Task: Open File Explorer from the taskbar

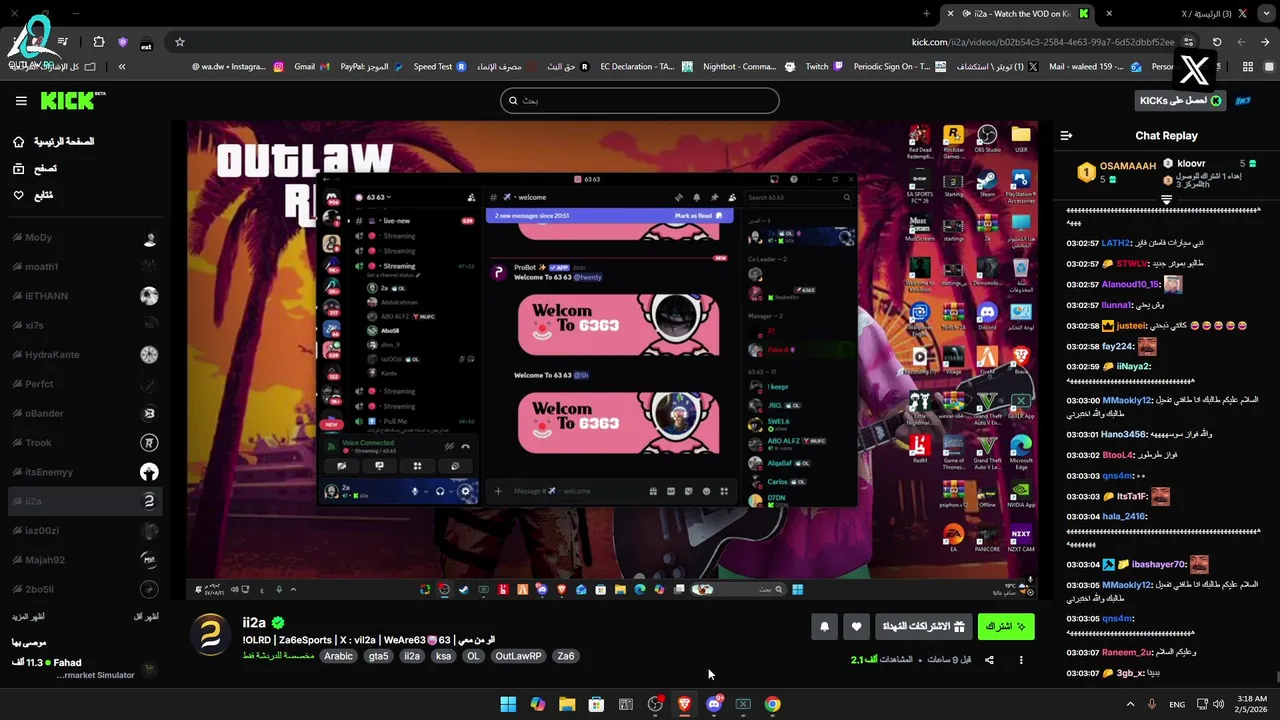Action: pos(567,704)
